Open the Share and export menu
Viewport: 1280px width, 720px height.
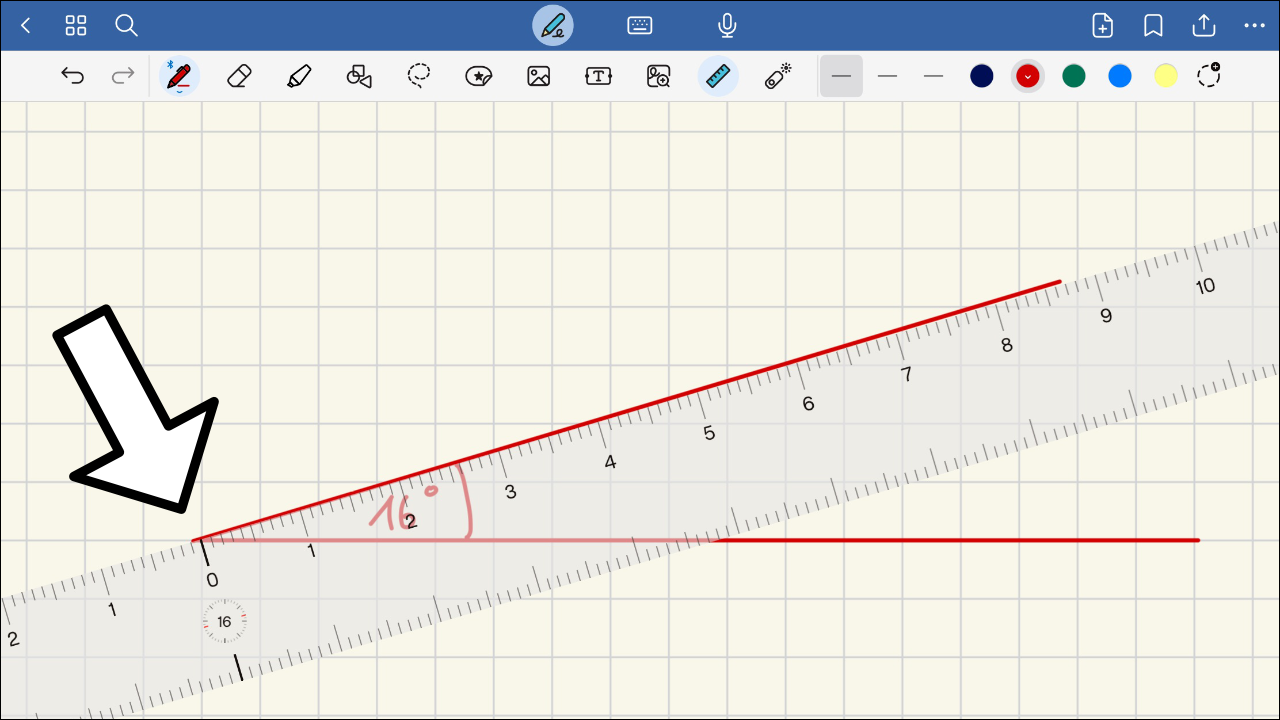tap(1204, 26)
